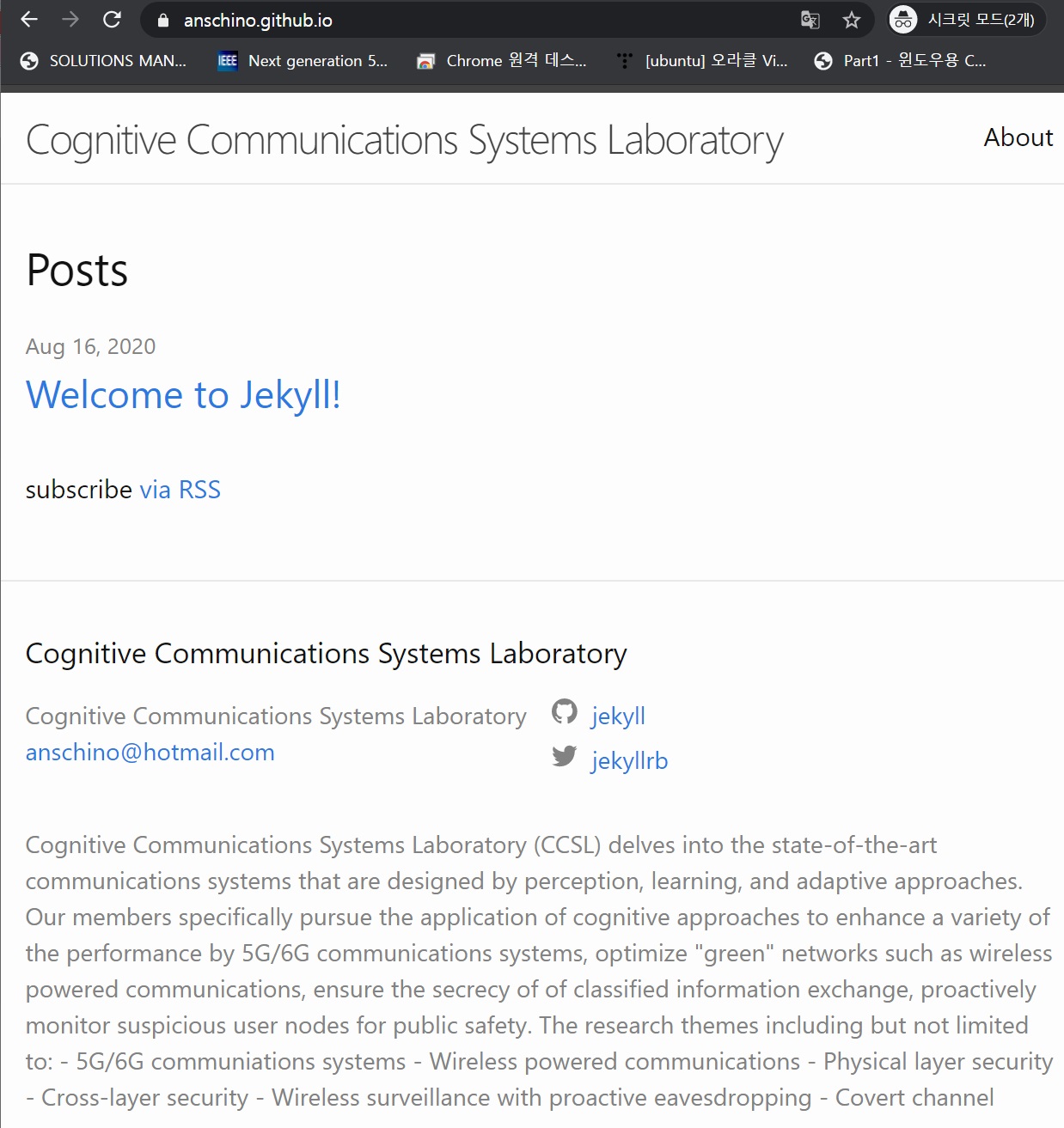Click the Cognitive Communications Systems Laboratory site title
Screen dimensions: 1064x1128
tap(405, 140)
